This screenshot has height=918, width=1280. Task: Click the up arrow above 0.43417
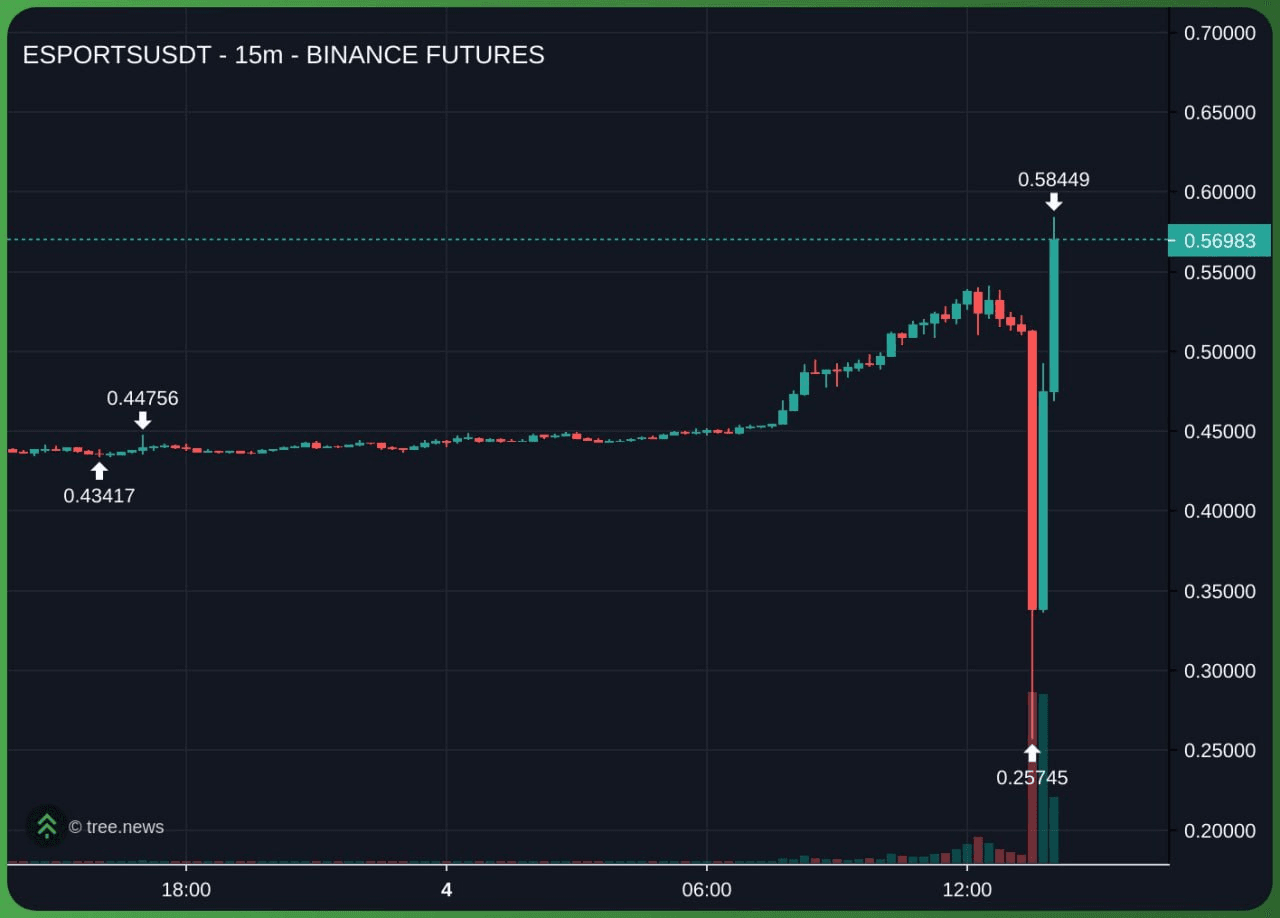(99, 471)
